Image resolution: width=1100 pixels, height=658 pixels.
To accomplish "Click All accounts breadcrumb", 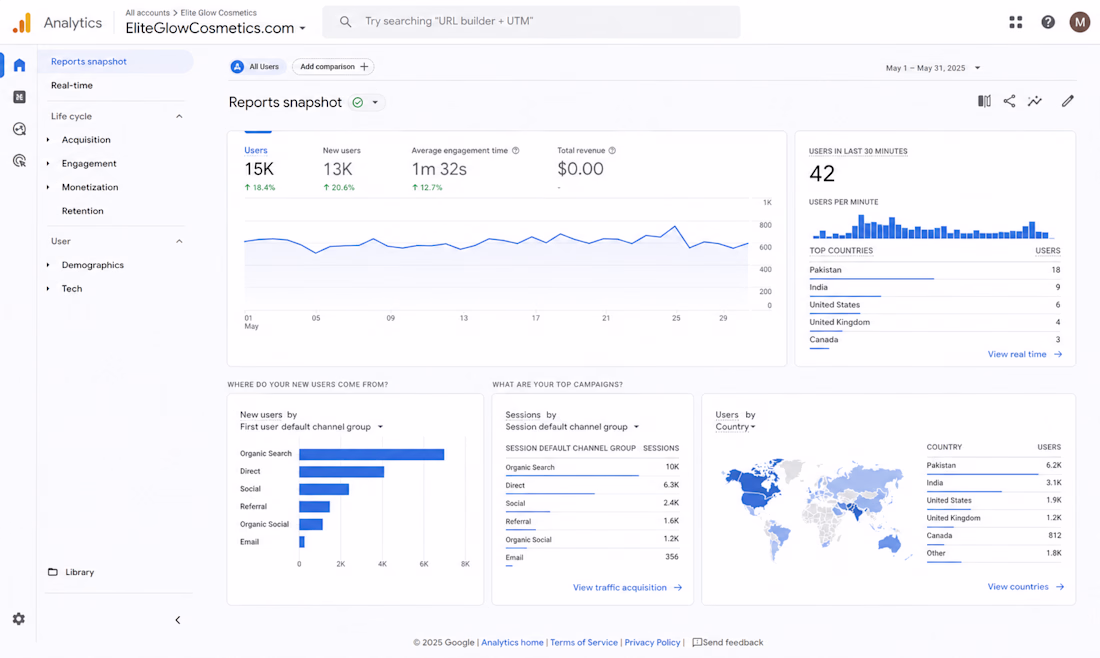I will (x=147, y=13).
